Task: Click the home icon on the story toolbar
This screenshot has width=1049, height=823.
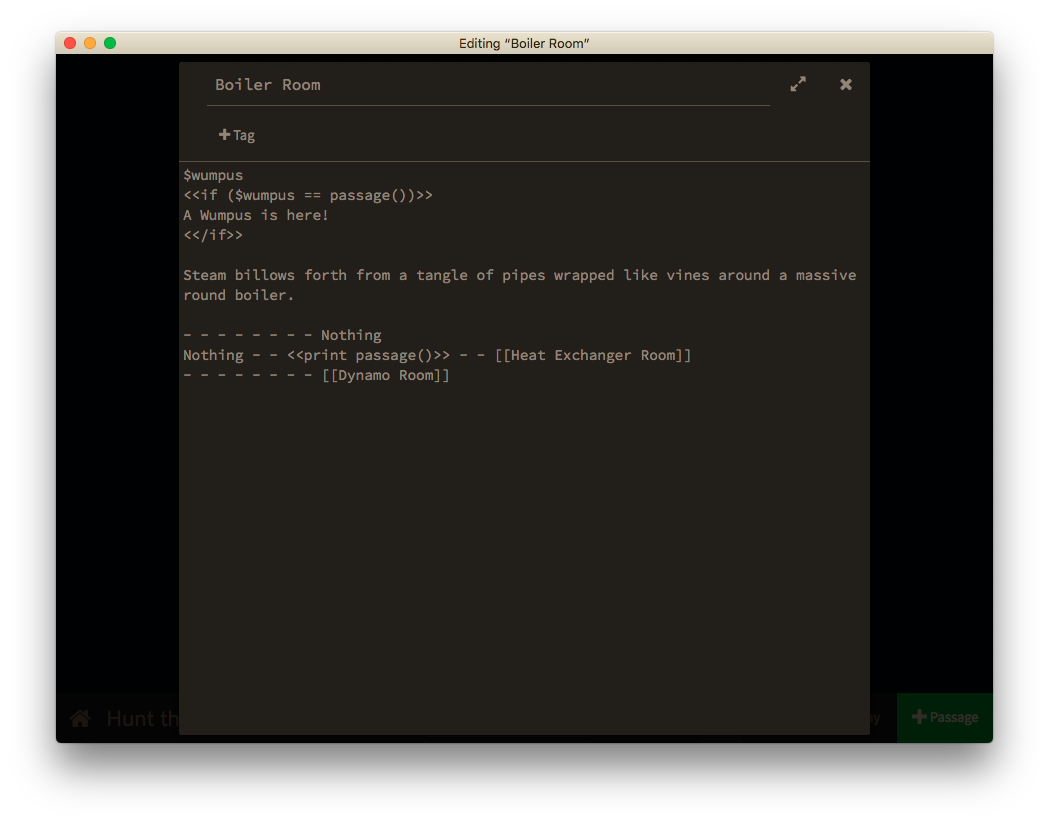Action: 79,717
